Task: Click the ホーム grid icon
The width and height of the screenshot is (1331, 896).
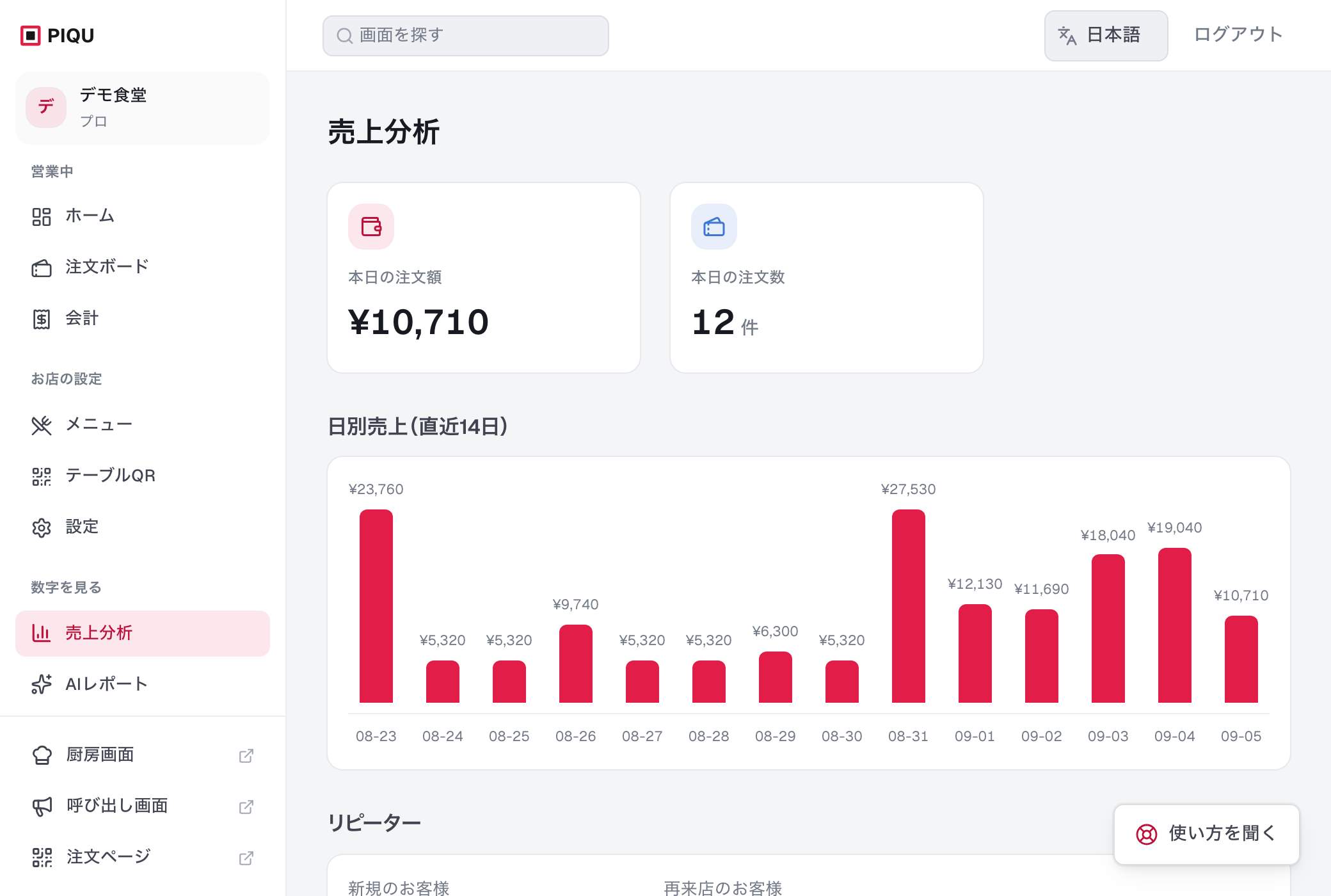Action: point(42,216)
